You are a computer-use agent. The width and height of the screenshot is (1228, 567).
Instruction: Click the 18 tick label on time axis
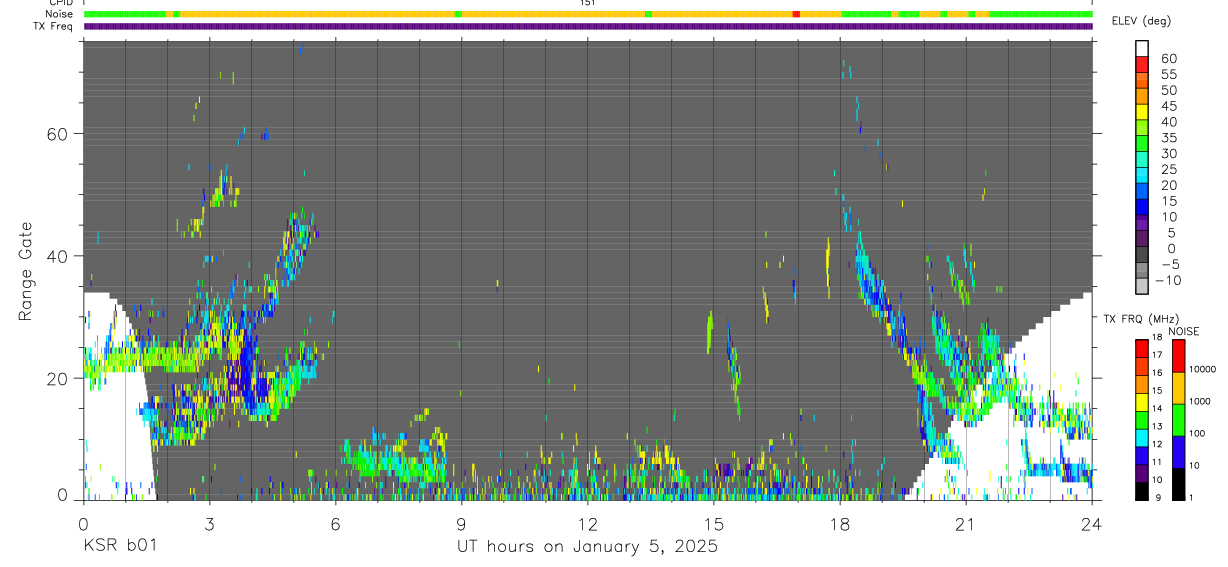pos(839,524)
